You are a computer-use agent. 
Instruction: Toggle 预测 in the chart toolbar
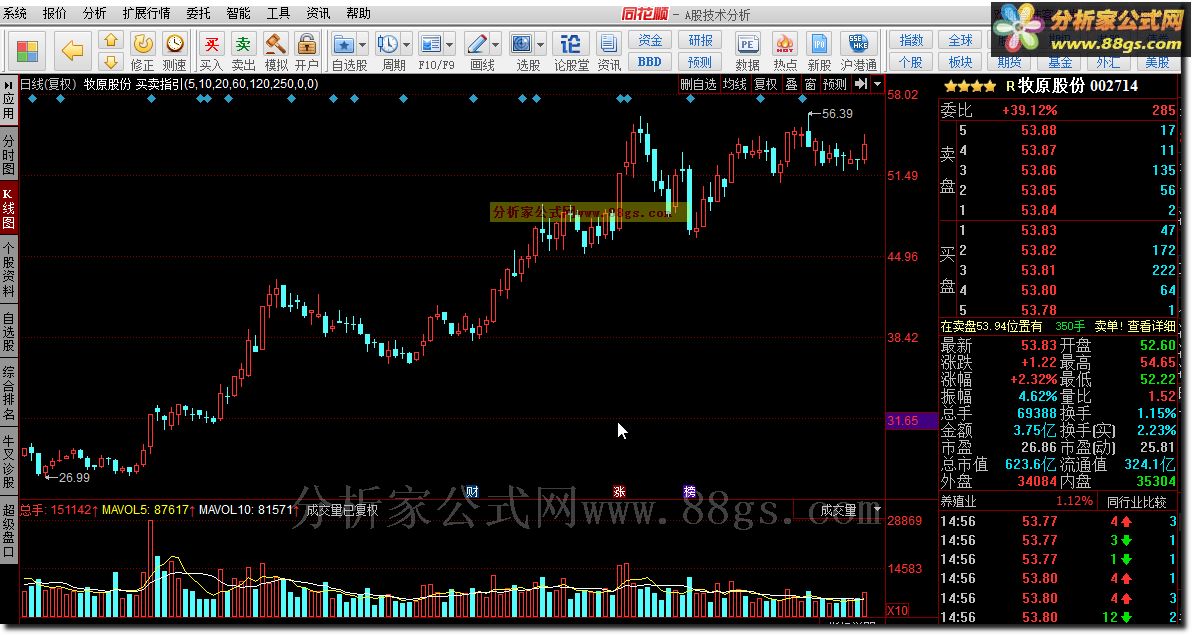click(835, 84)
